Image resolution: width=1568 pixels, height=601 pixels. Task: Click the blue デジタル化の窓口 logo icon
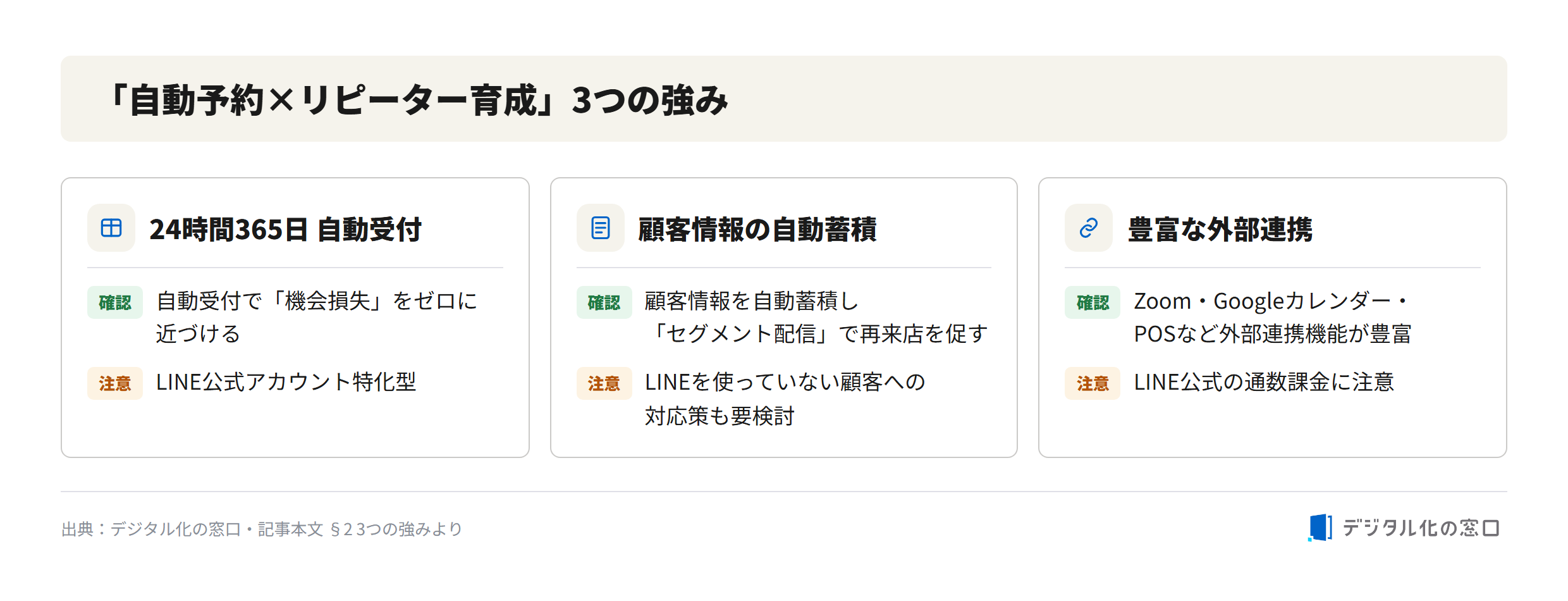1320,528
